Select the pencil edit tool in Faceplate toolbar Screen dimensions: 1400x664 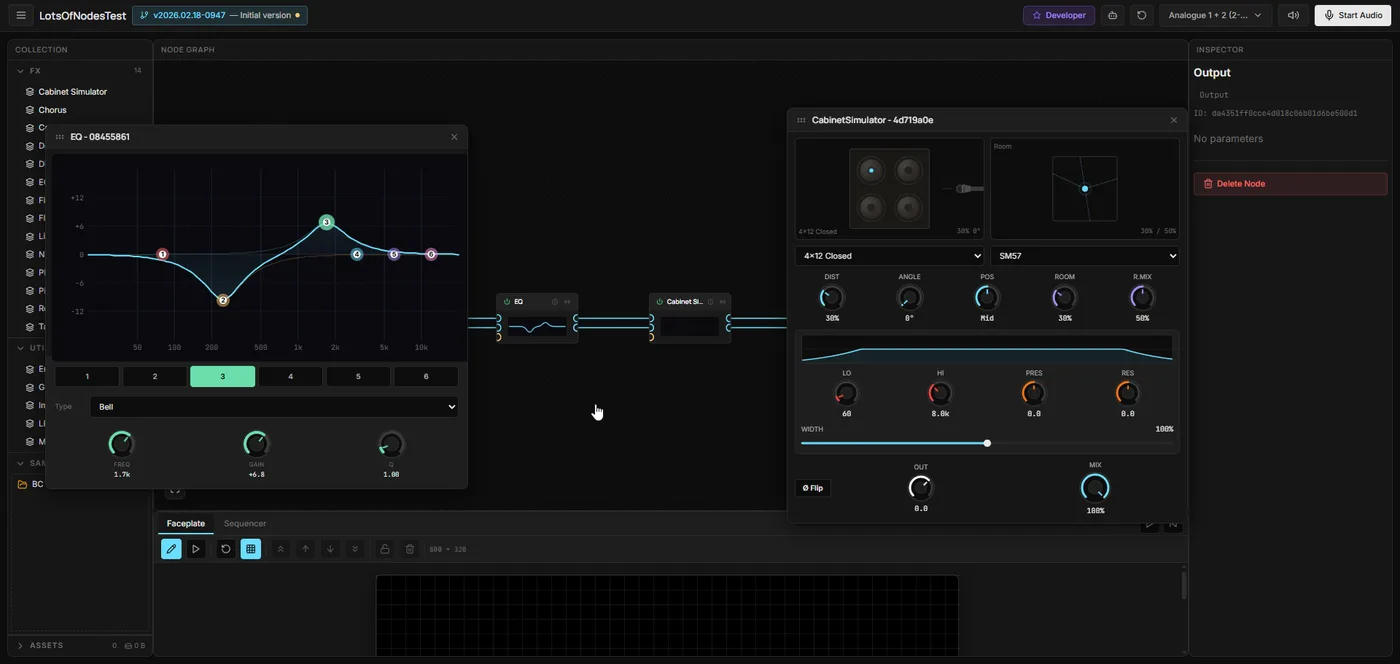170,548
